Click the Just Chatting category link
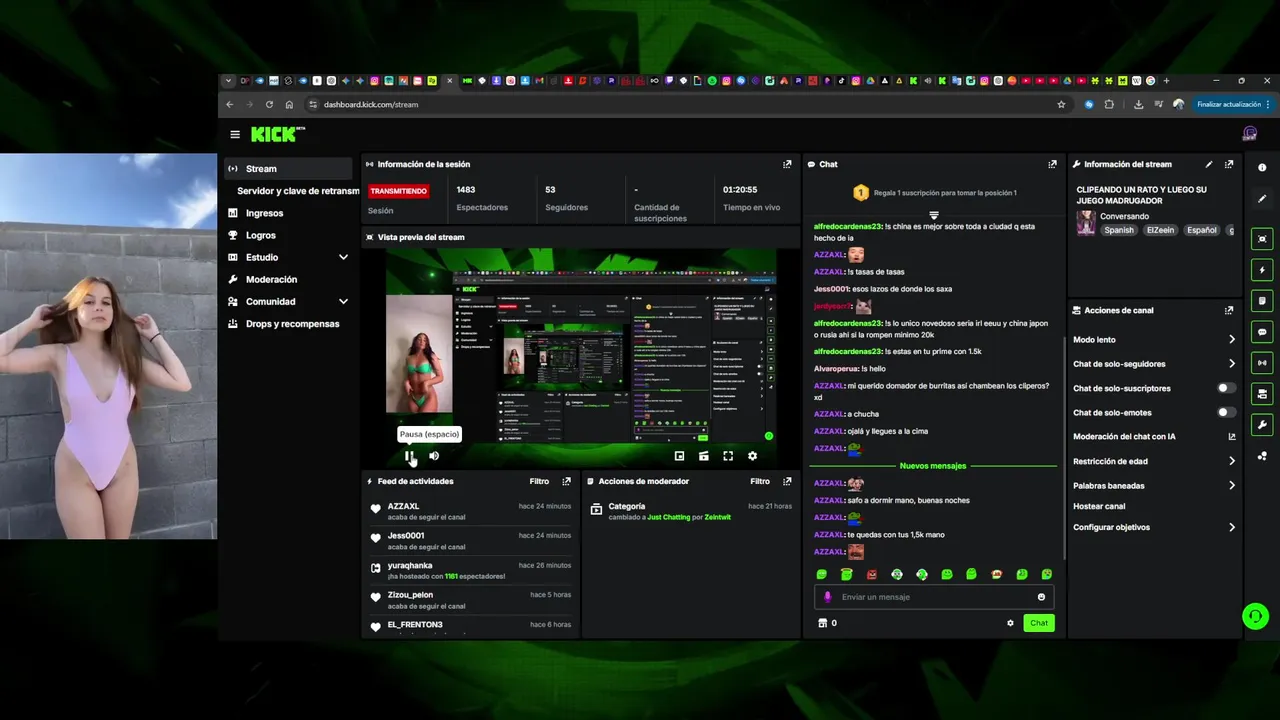The image size is (1280, 720). click(x=669, y=517)
